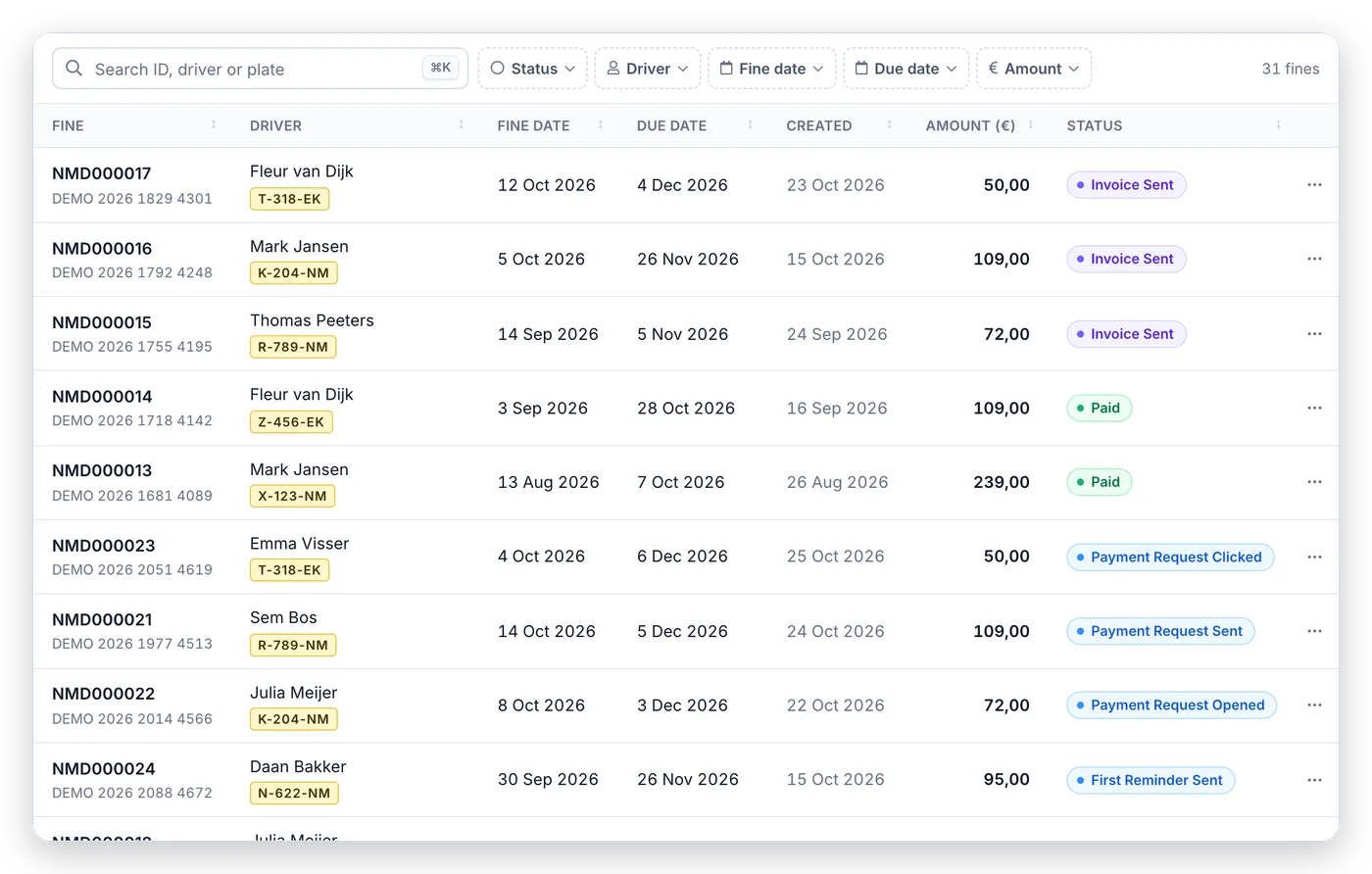Select driver name Emma Visser
The image size is (1372, 874).
coord(299,544)
